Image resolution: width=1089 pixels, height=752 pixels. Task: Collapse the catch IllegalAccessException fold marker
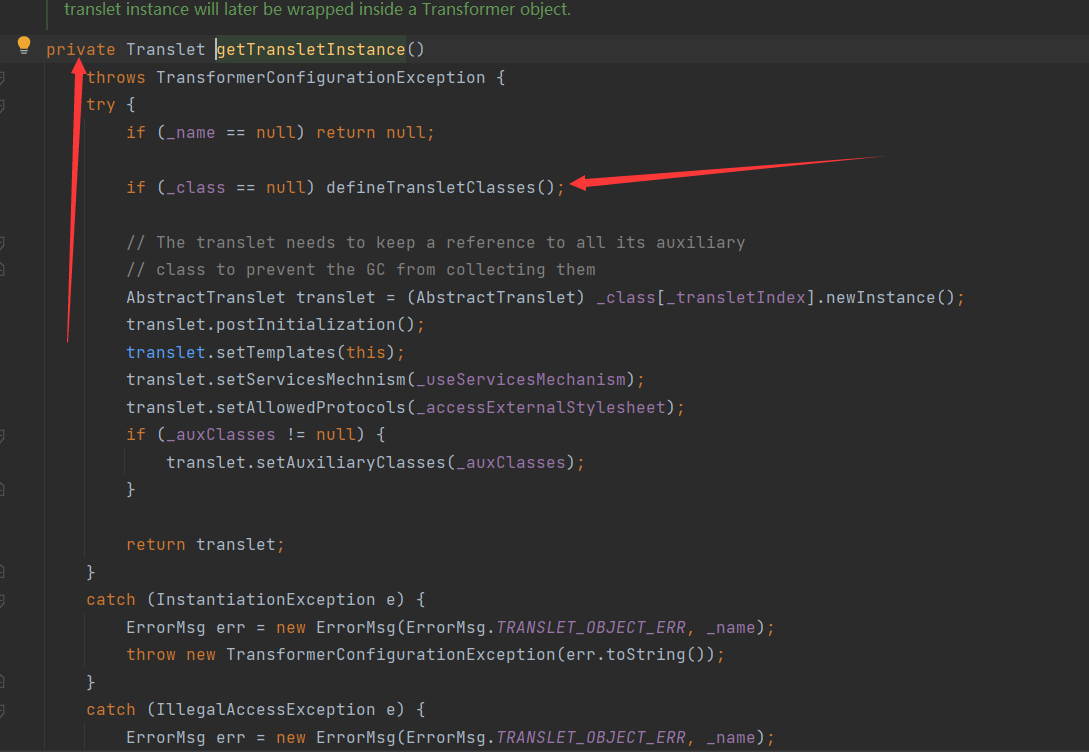coord(3,710)
